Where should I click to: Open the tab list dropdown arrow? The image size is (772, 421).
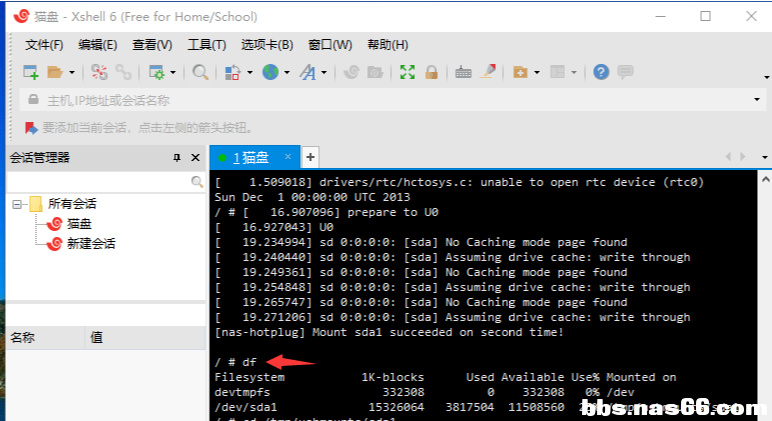pyautogui.click(x=765, y=158)
